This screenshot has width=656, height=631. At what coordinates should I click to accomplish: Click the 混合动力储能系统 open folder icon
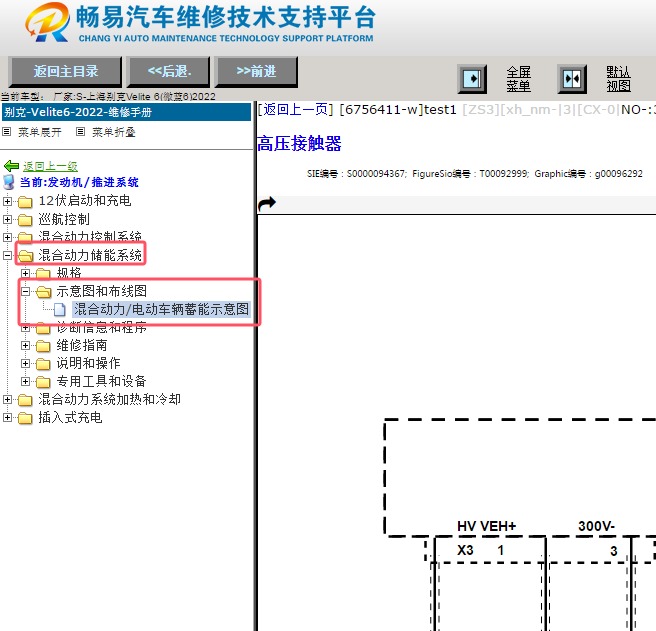pos(25,255)
